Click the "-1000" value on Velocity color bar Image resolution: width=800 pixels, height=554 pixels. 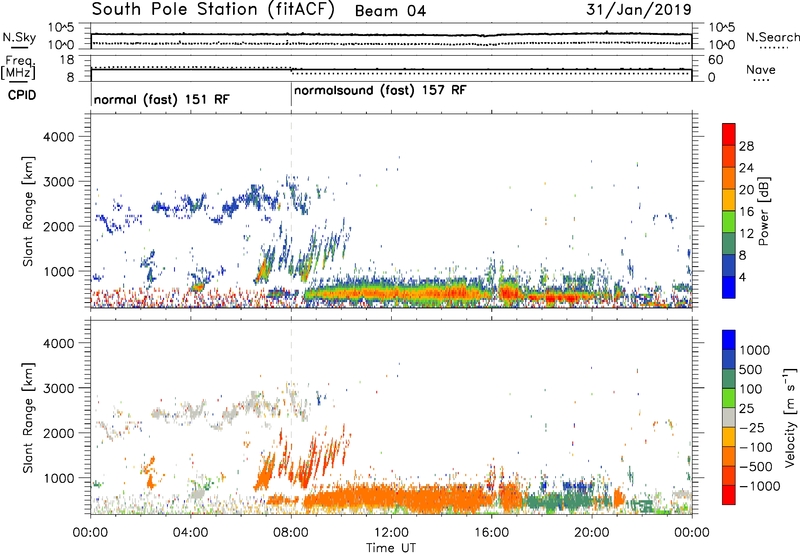759,486
